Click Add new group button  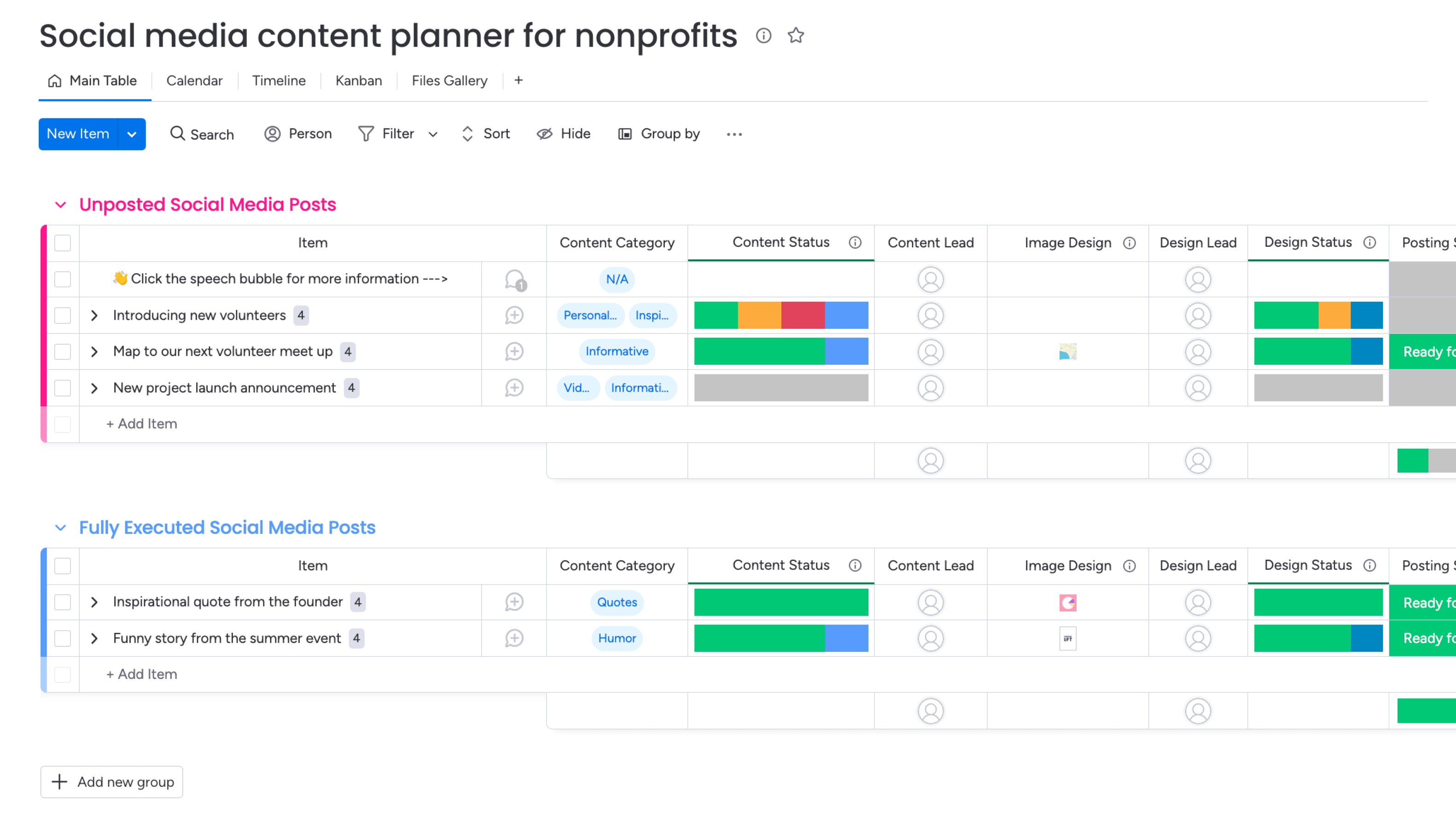point(112,782)
